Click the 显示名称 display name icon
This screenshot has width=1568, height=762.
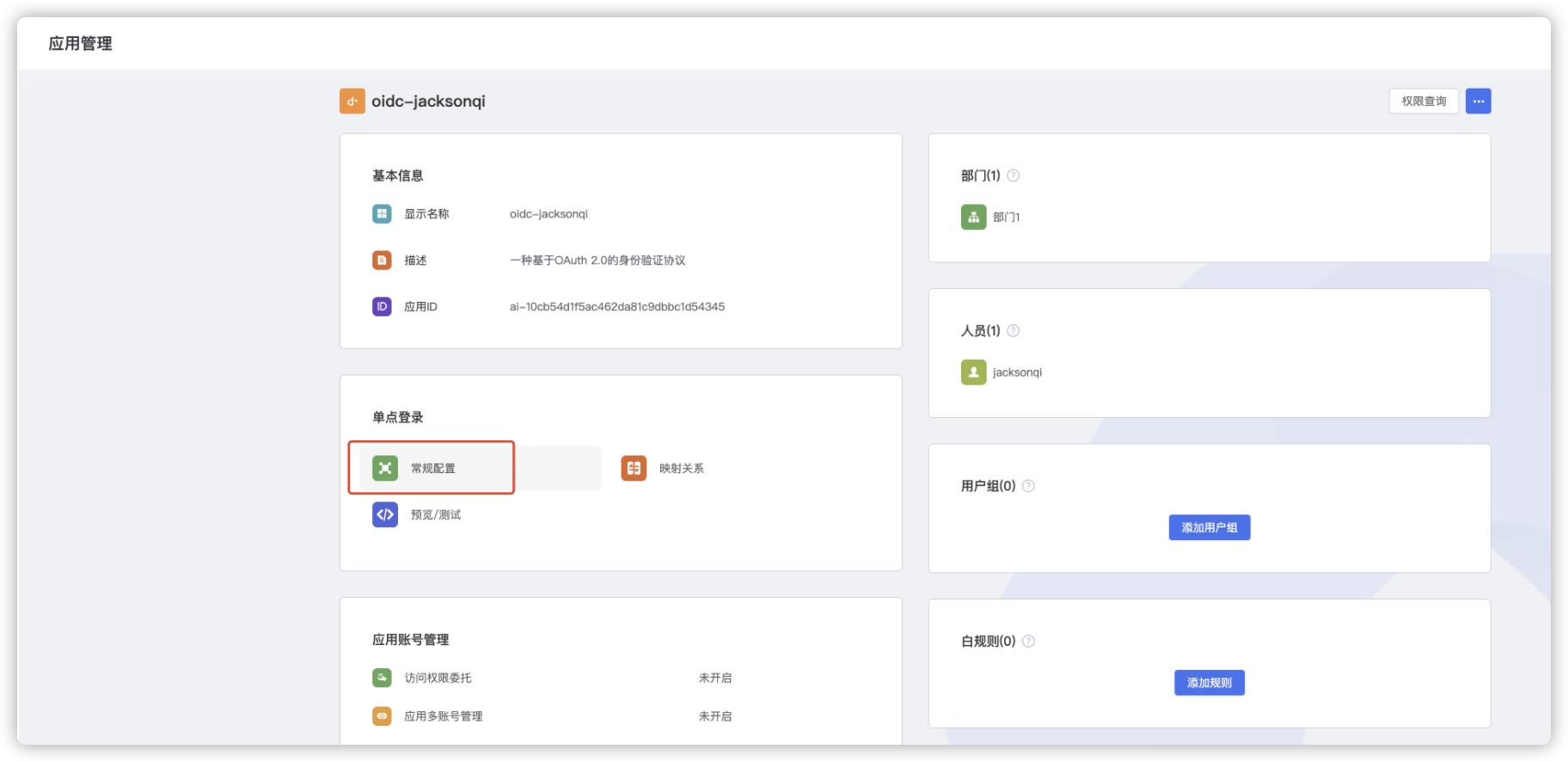(x=382, y=213)
